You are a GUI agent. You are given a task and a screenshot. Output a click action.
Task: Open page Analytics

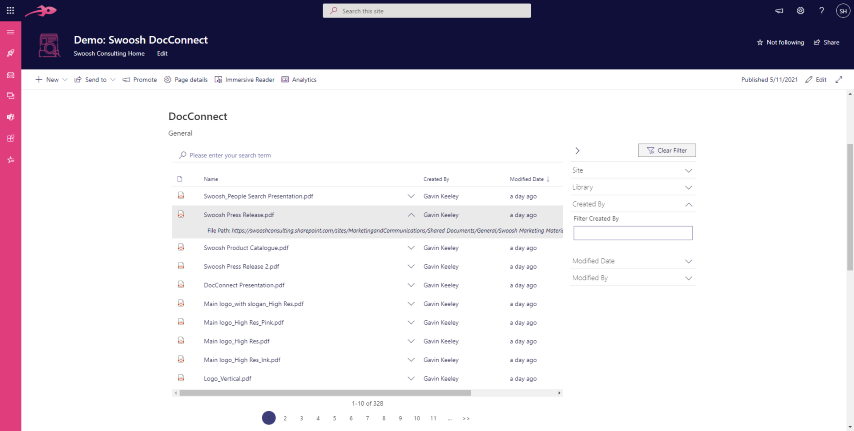coord(298,80)
